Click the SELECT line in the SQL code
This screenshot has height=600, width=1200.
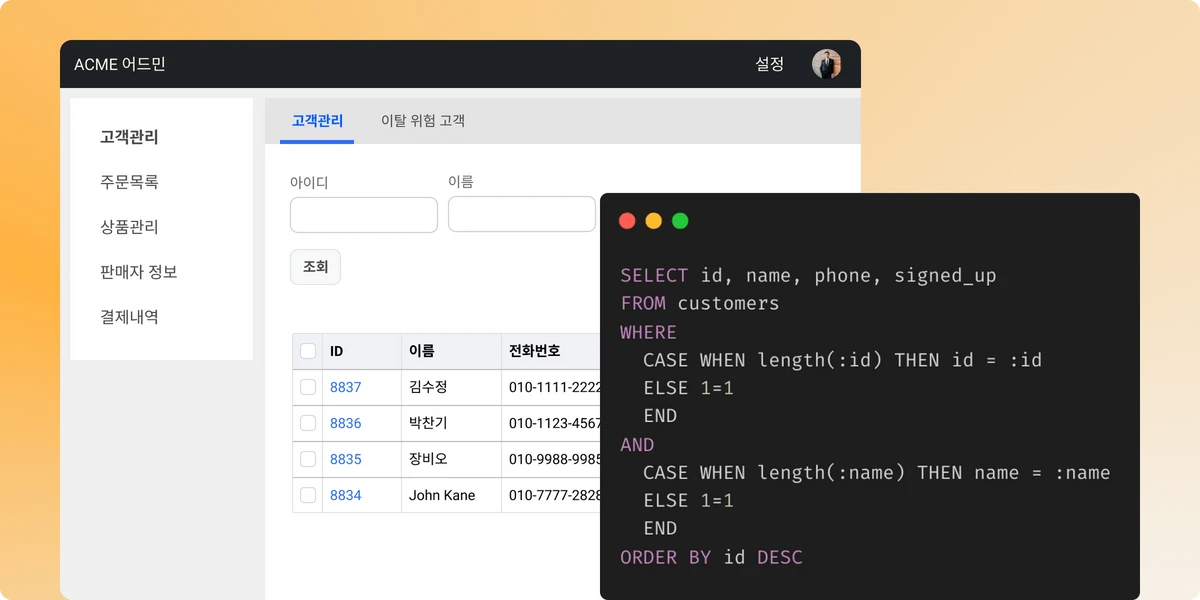[808, 275]
